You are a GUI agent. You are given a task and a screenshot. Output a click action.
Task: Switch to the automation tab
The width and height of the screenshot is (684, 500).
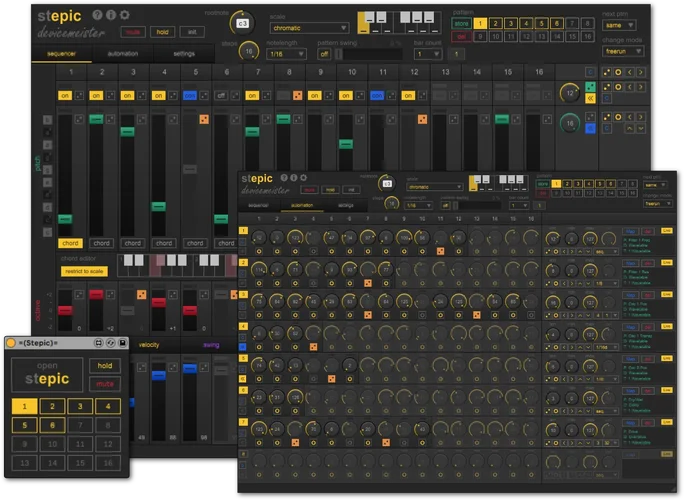click(x=122, y=53)
